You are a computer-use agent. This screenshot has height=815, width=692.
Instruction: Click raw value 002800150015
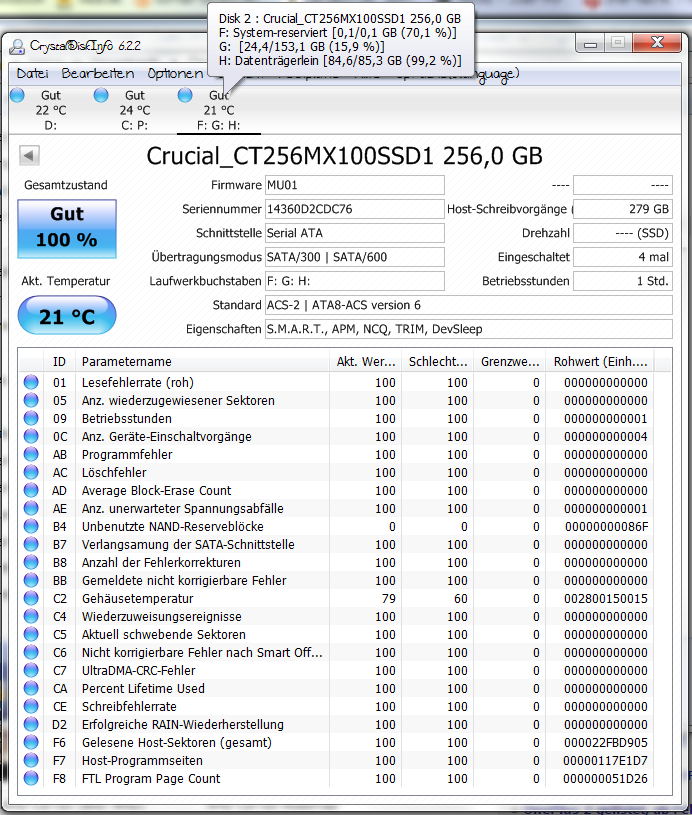click(606, 598)
